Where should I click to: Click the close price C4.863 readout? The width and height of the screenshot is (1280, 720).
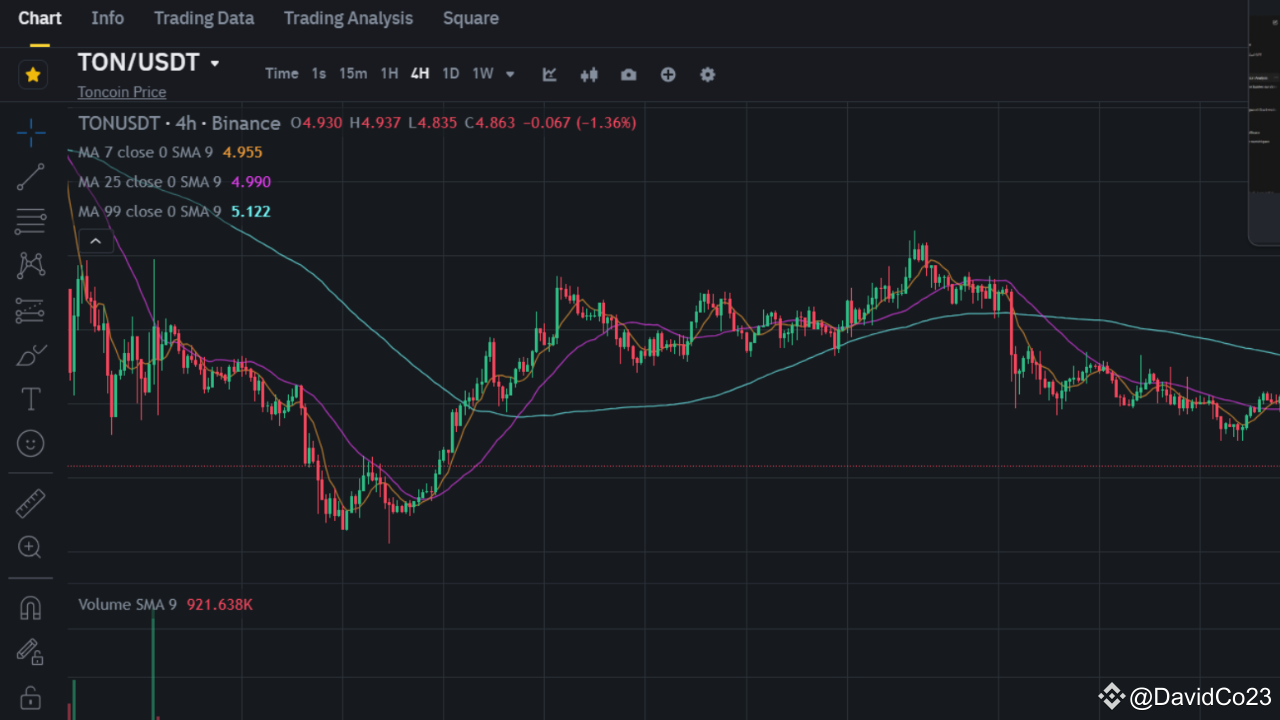tap(490, 123)
